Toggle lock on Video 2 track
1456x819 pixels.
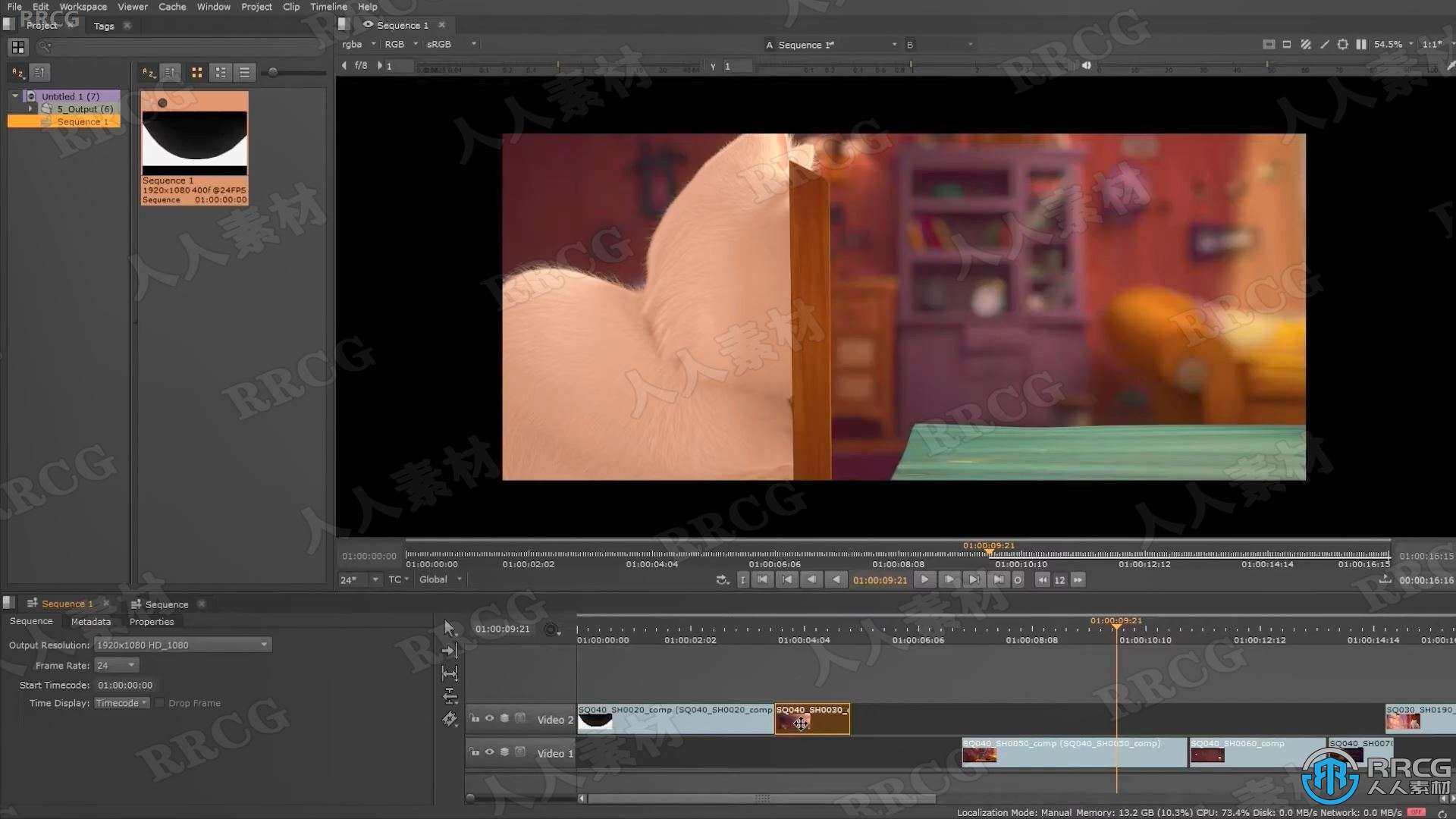point(475,718)
